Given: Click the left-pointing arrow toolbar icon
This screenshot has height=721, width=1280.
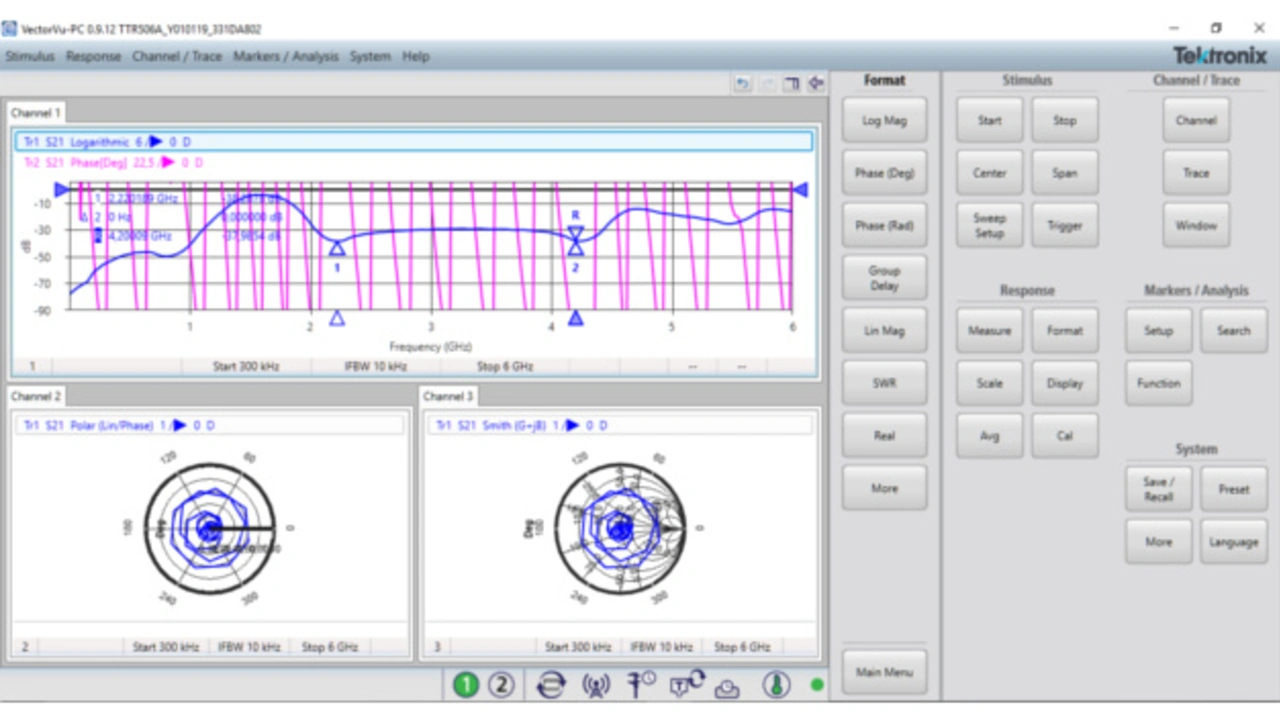Looking at the screenshot, I should tap(816, 84).
